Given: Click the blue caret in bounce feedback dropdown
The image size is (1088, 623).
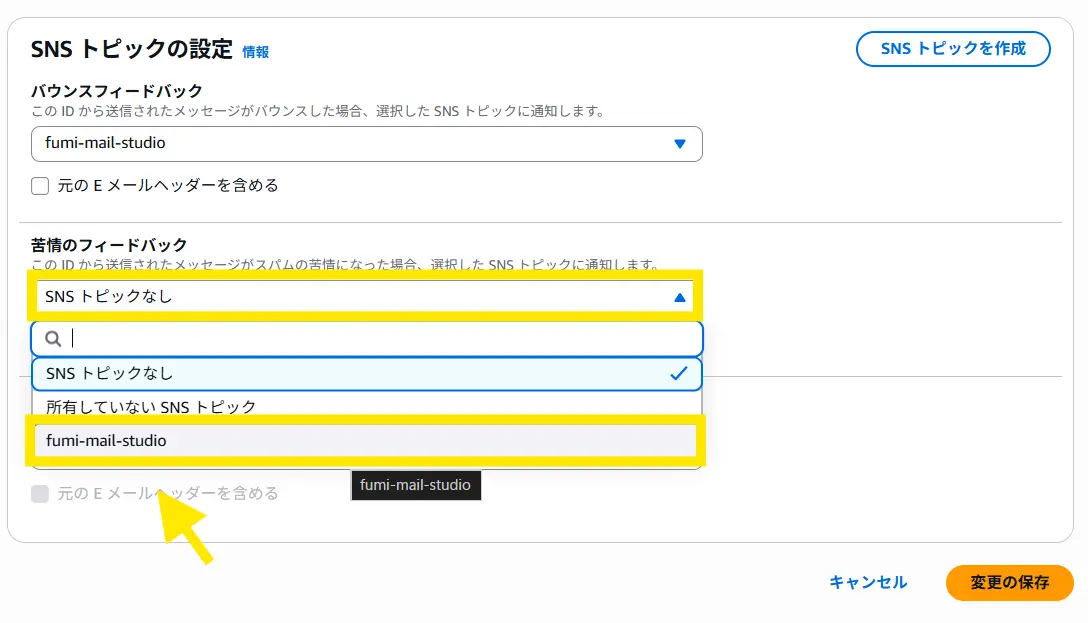Looking at the screenshot, I should pyautogui.click(x=680, y=144).
